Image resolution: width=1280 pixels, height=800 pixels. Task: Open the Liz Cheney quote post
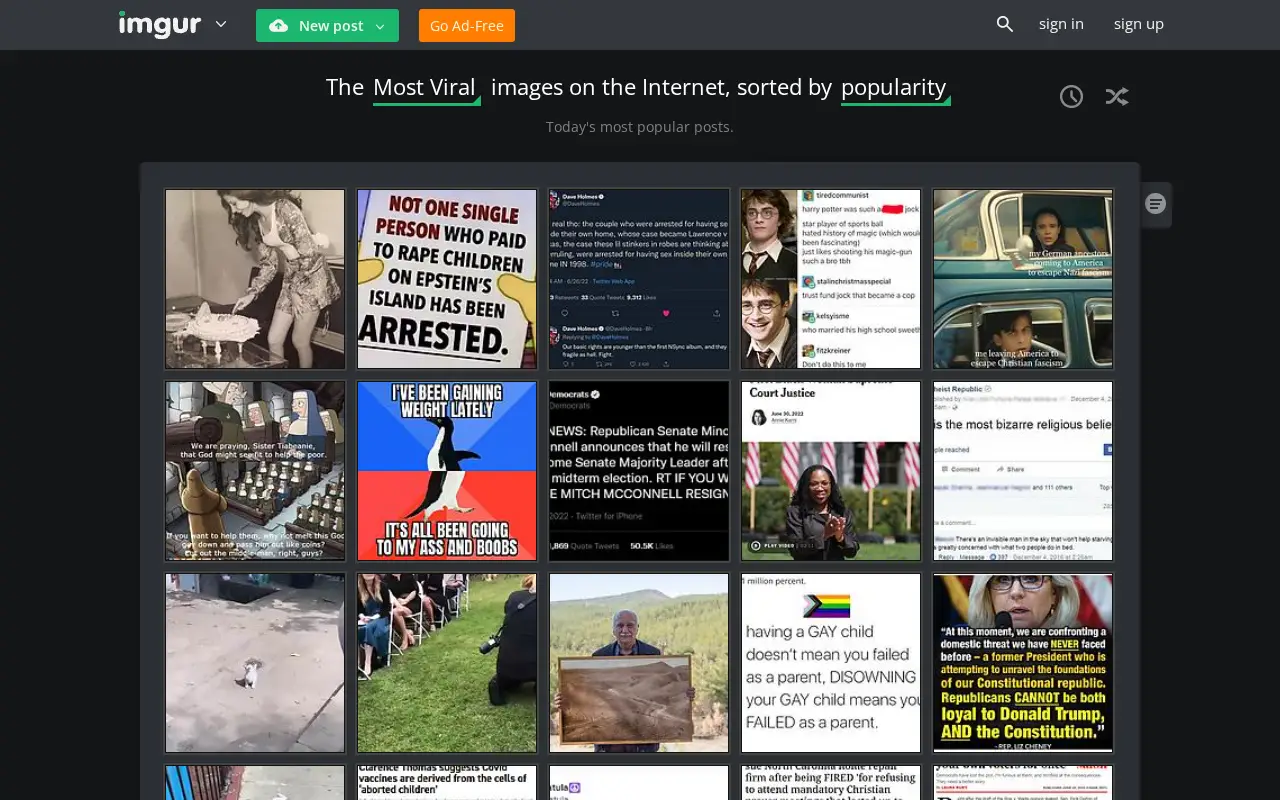(1023, 663)
